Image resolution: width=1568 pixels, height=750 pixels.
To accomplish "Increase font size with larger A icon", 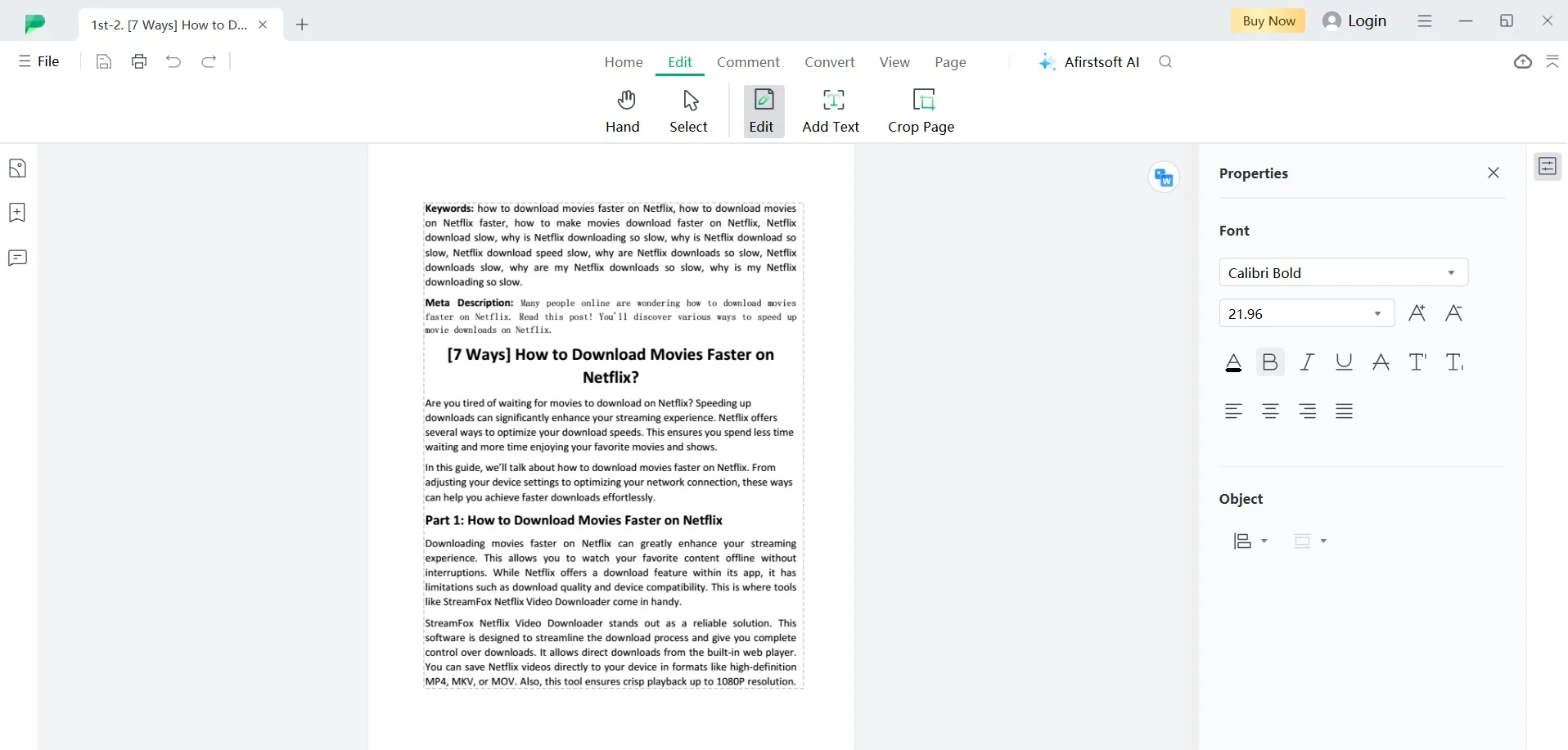I will (1417, 313).
